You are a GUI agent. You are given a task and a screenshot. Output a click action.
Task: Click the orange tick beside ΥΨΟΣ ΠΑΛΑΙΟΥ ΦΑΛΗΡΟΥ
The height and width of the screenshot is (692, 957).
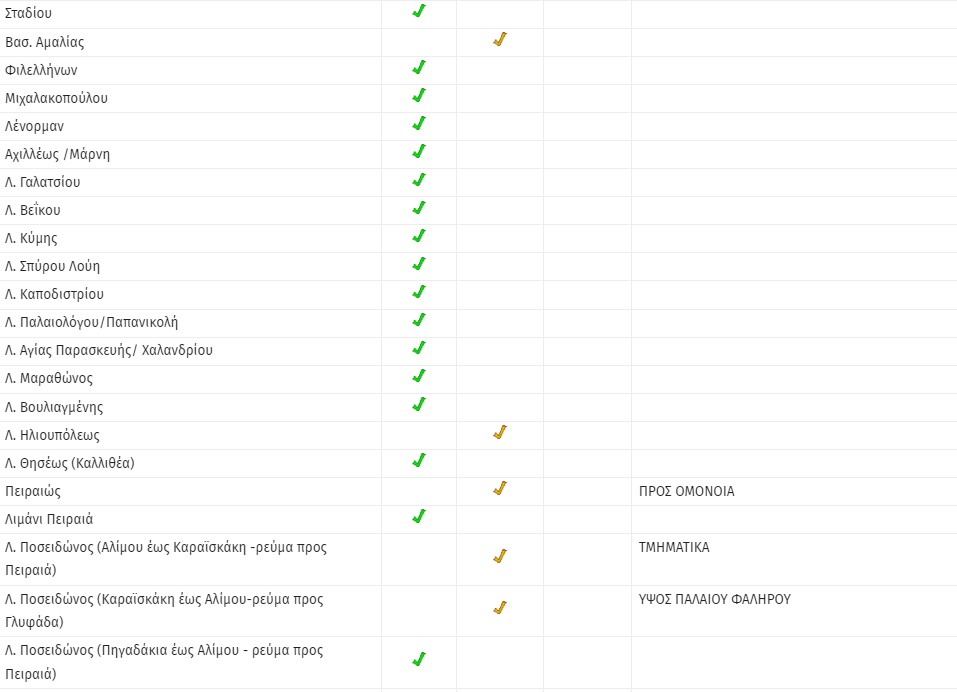[499, 608]
